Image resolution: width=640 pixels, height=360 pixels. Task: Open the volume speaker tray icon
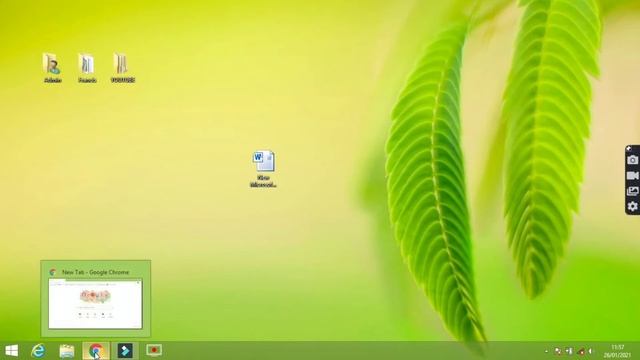591,351
